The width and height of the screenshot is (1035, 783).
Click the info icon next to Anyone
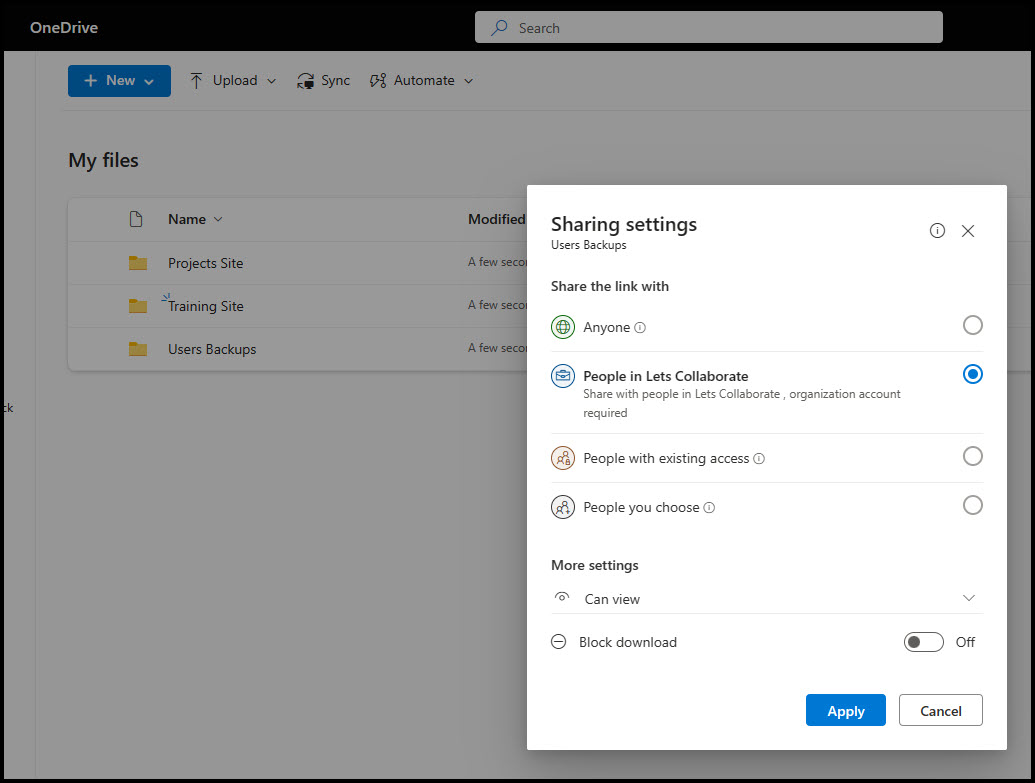pos(640,328)
